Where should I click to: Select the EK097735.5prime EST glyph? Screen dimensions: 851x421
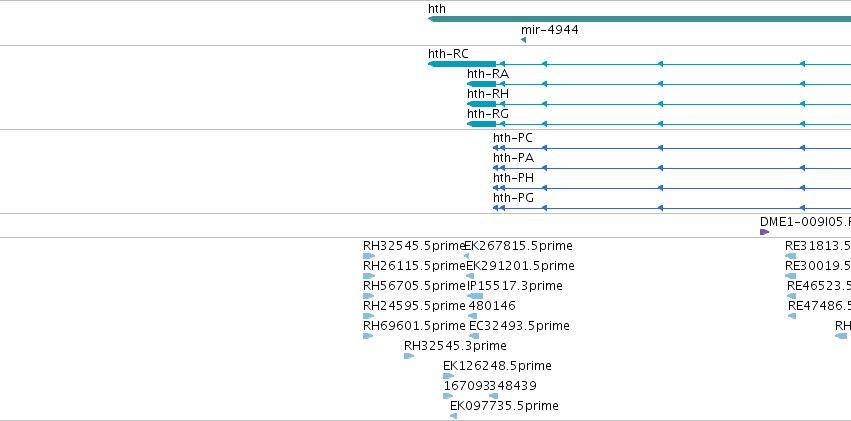[x=454, y=417]
